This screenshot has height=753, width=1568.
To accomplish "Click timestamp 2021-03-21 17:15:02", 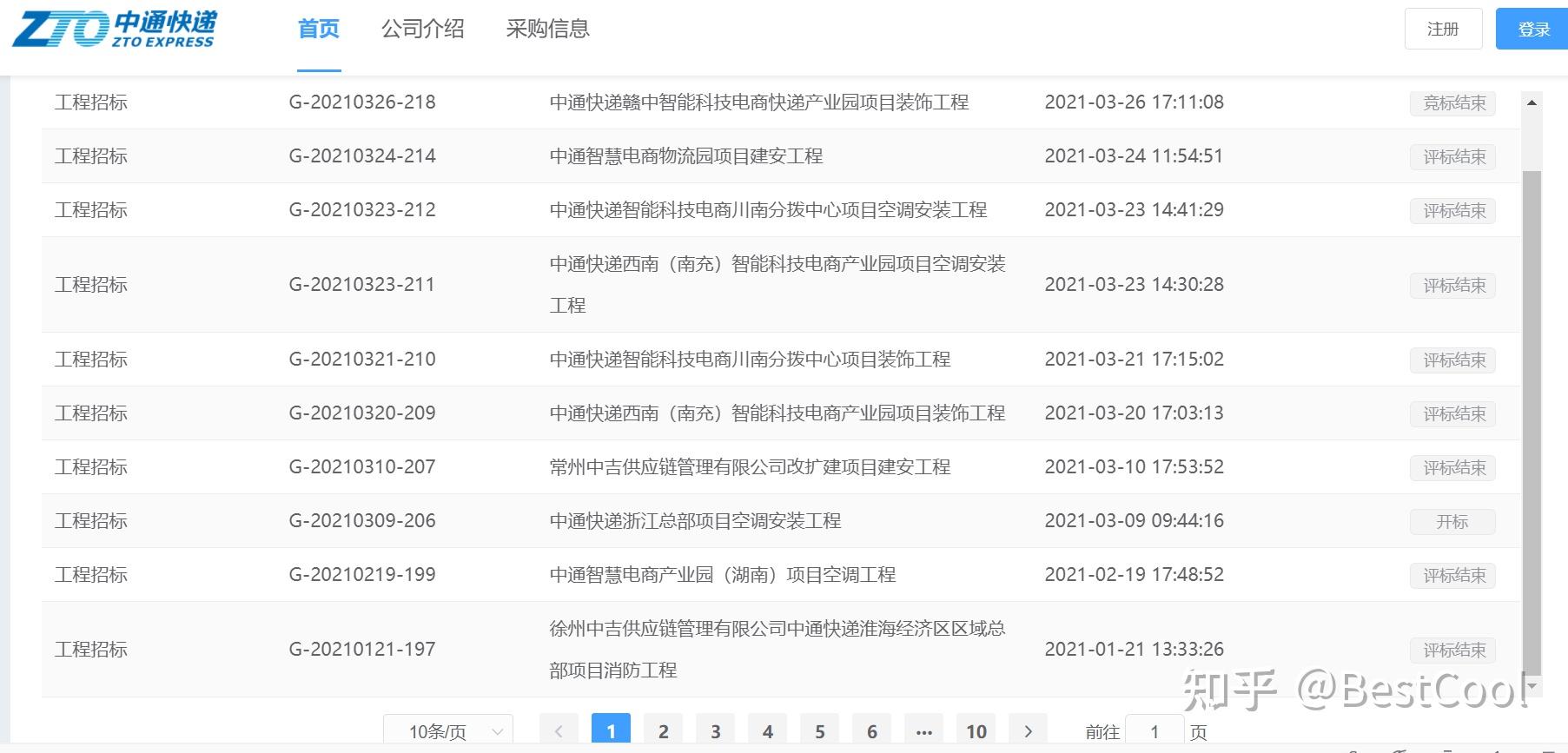I will pos(1134,360).
